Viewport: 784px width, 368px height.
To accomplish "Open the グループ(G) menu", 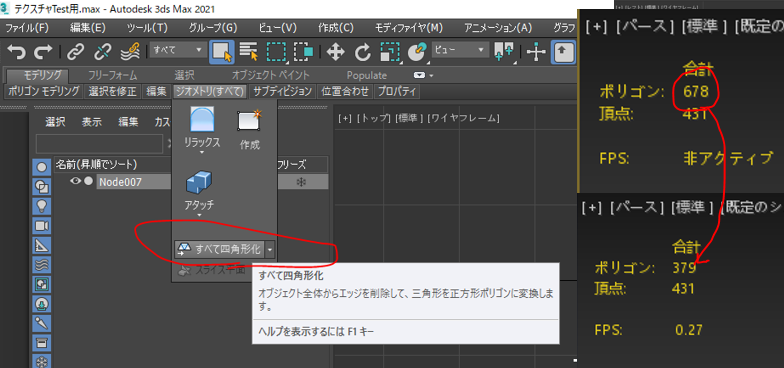I will 213,28.
